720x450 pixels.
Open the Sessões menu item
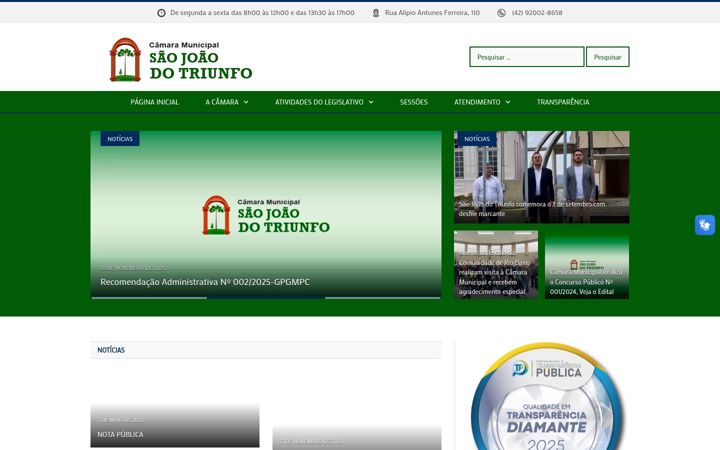(x=413, y=102)
